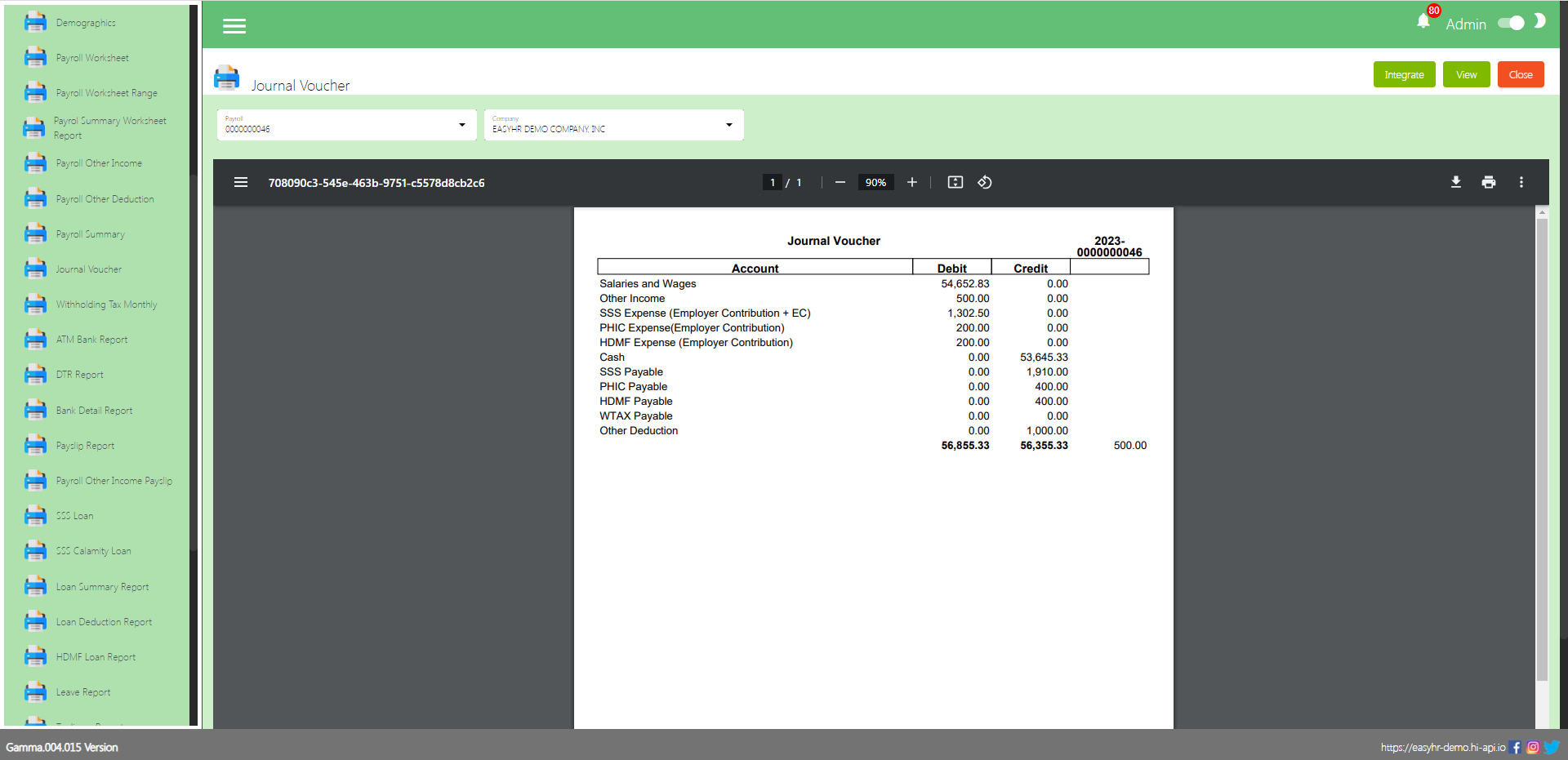Open Payroll Other Deduction report
The image size is (1568, 760).
click(x=105, y=199)
